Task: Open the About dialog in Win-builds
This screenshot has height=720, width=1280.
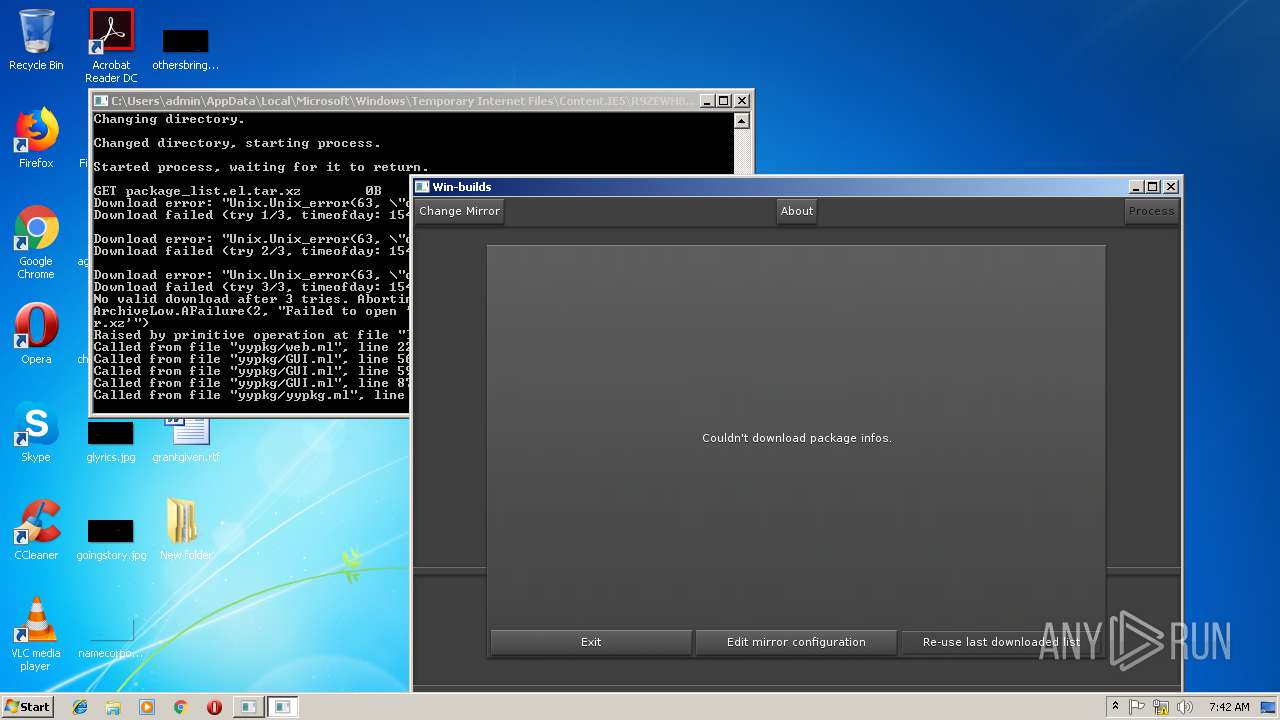Action: tap(797, 211)
